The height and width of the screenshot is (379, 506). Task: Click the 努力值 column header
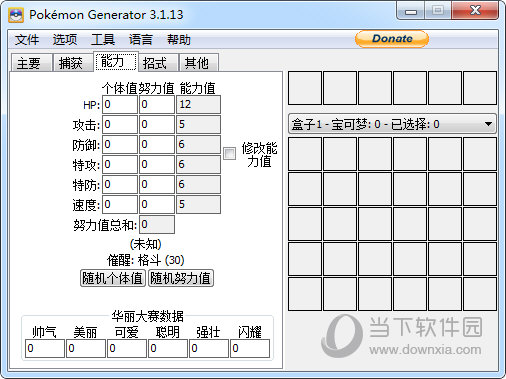[156, 88]
